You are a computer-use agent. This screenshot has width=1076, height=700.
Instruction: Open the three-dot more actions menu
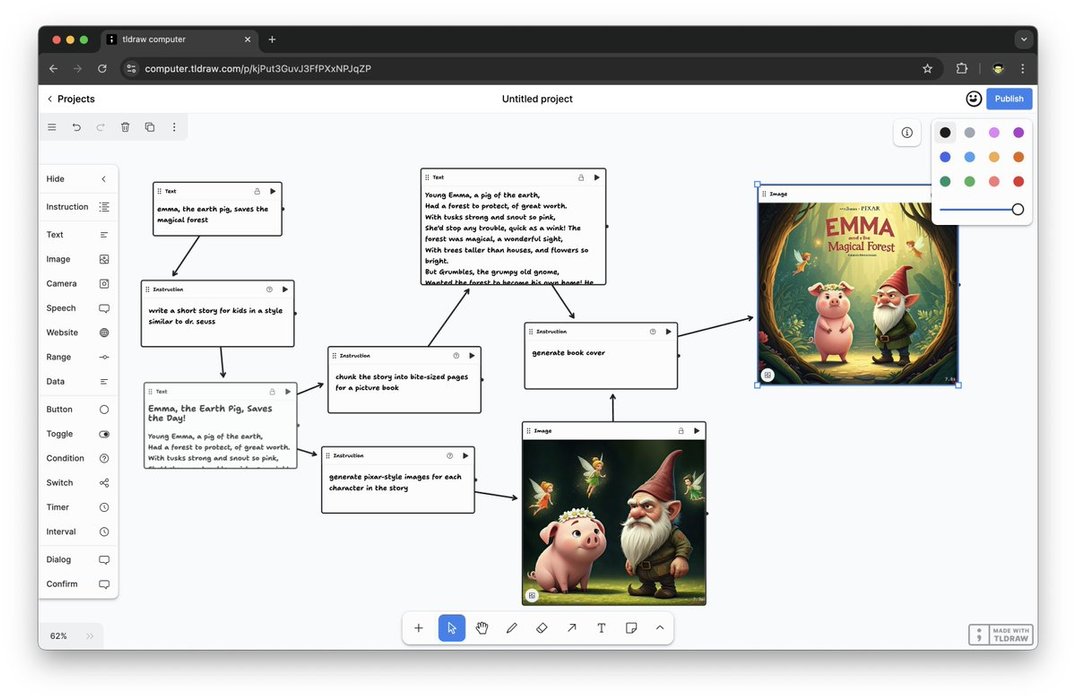click(x=174, y=127)
